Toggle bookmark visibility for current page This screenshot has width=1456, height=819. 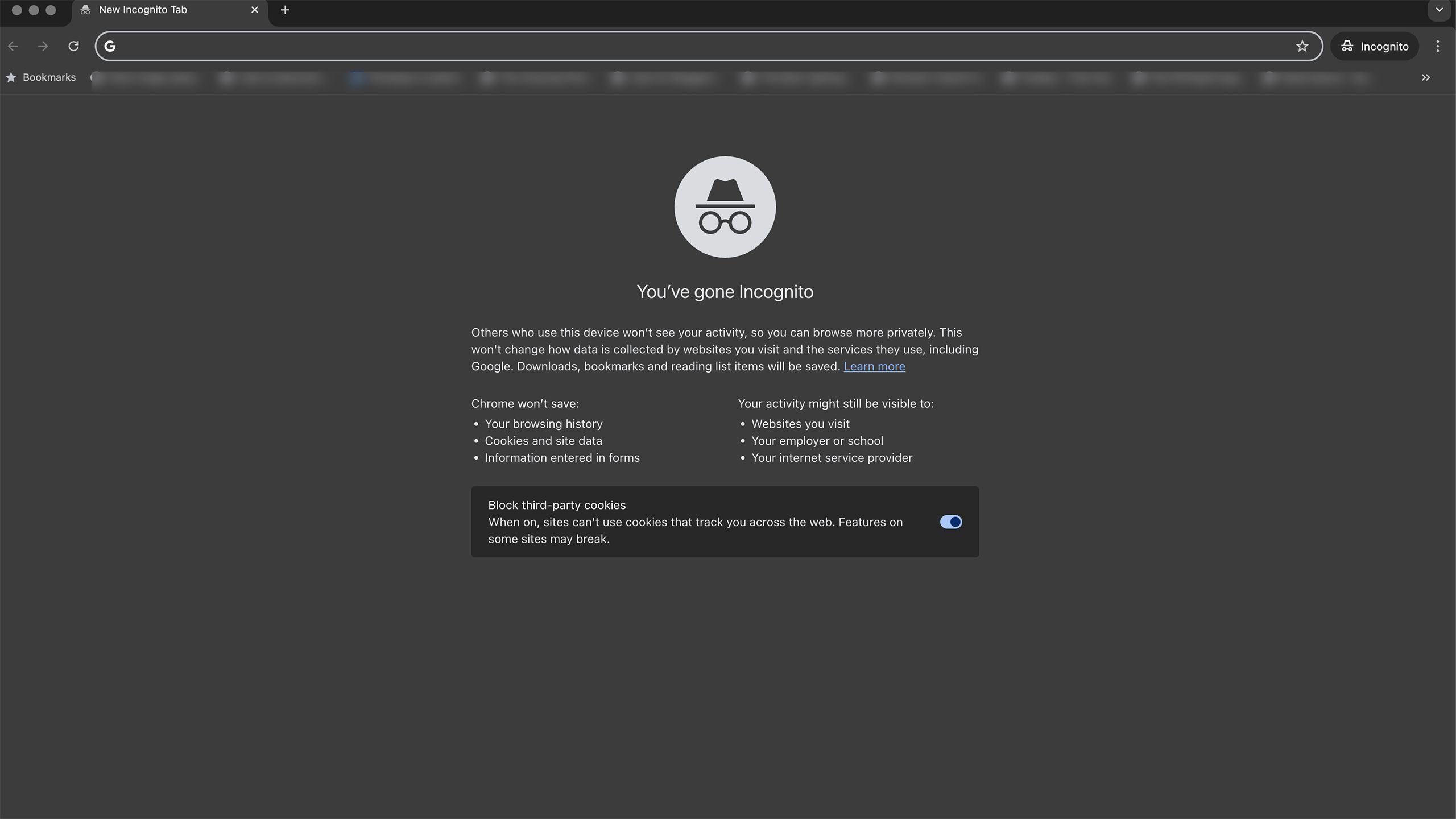point(1302,46)
